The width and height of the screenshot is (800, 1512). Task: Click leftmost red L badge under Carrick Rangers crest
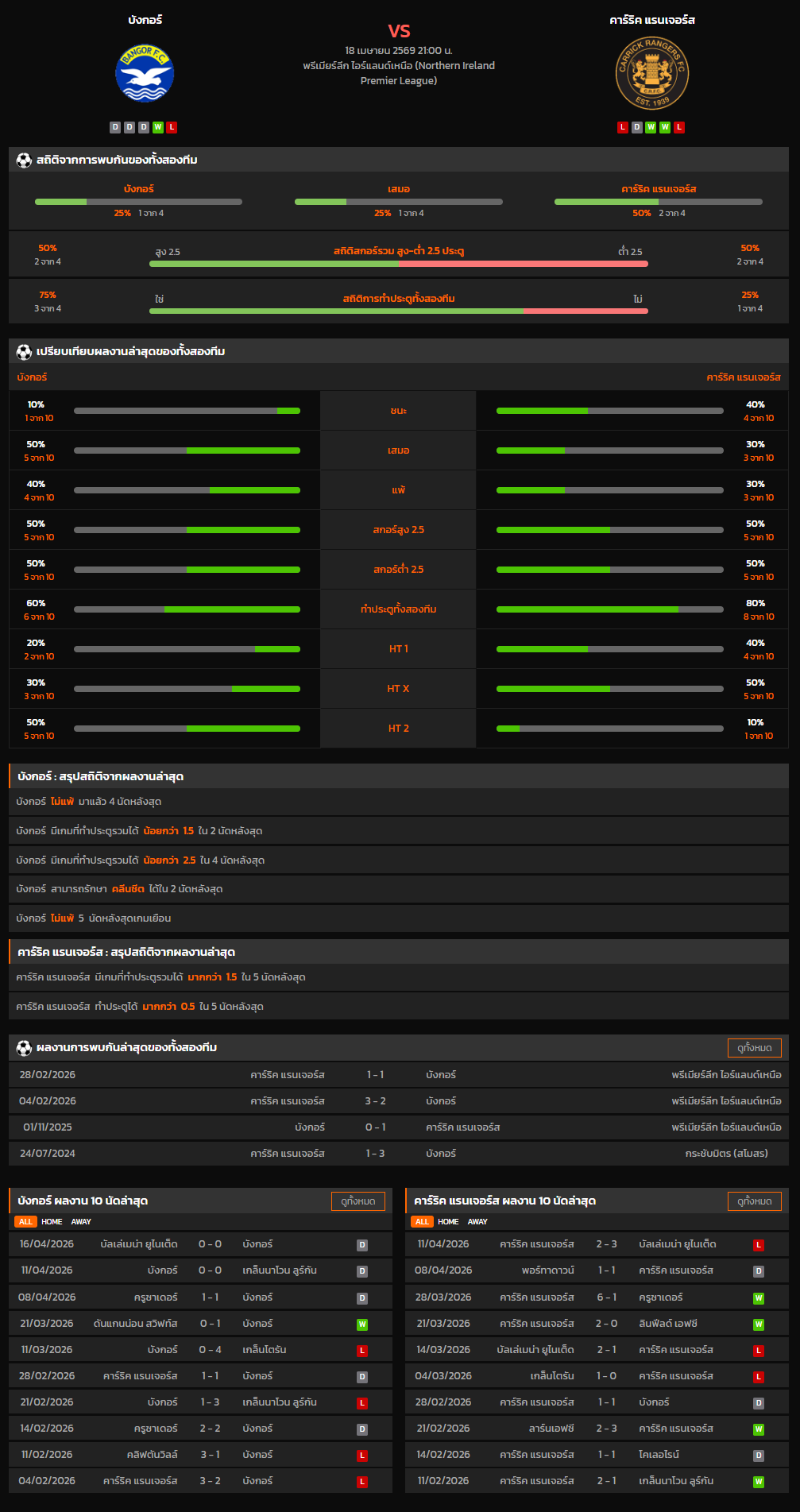(623, 127)
